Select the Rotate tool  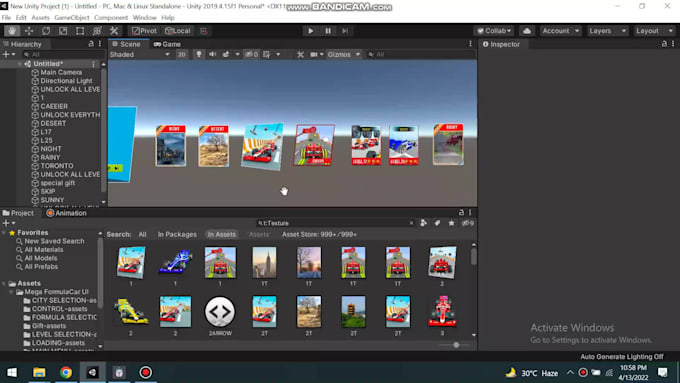coord(46,31)
